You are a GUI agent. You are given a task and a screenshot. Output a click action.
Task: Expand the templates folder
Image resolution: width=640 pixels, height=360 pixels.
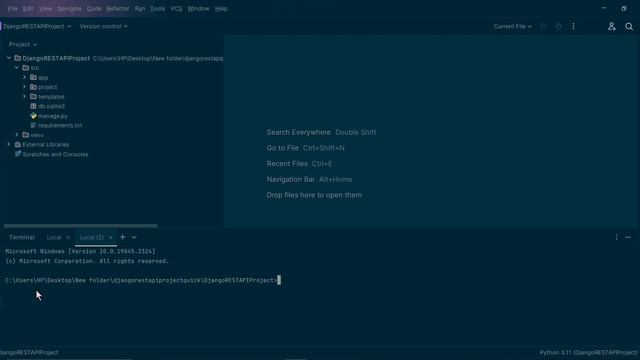click(24, 96)
